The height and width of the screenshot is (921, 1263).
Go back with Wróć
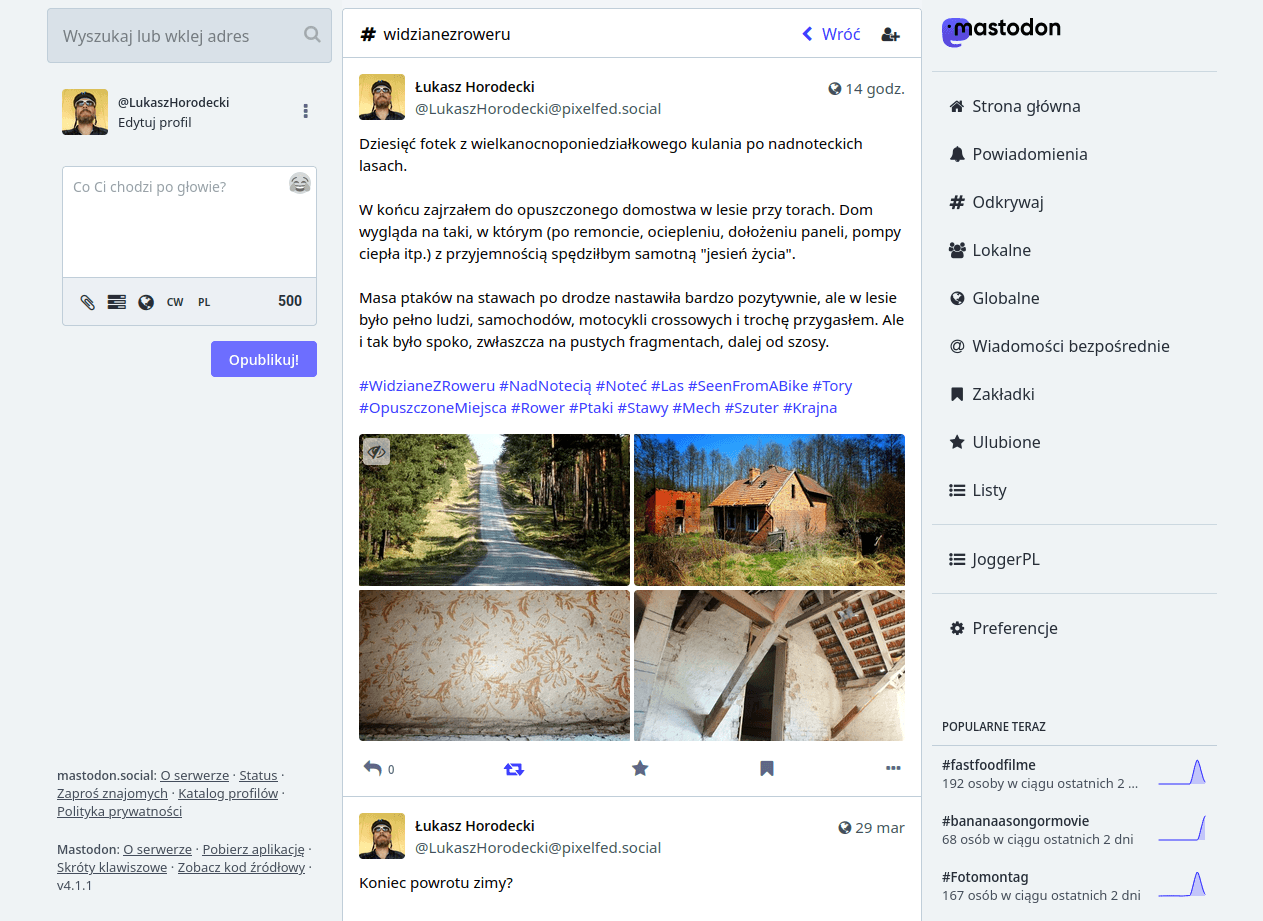click(831, 34)
